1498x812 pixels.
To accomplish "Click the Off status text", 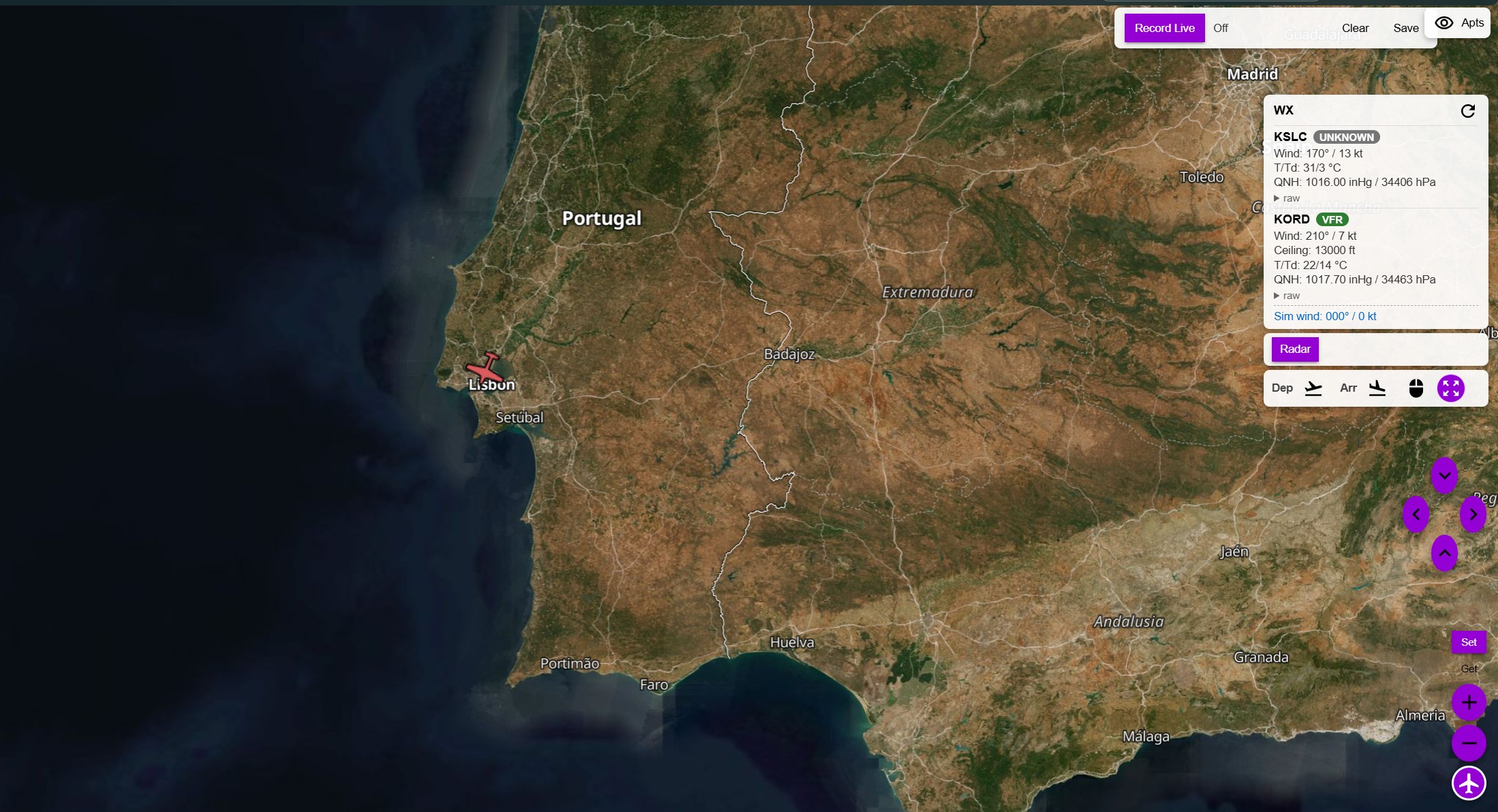I will pos(1220,28).
